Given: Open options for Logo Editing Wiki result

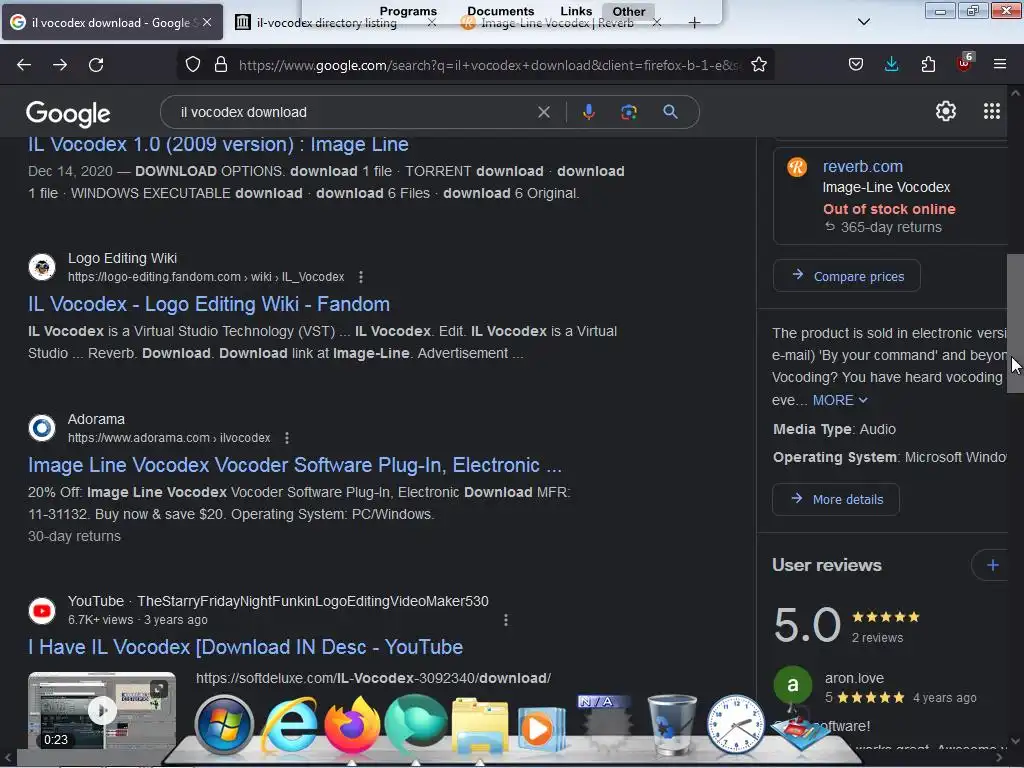Looking at the screenshot, I should point(360,277).
